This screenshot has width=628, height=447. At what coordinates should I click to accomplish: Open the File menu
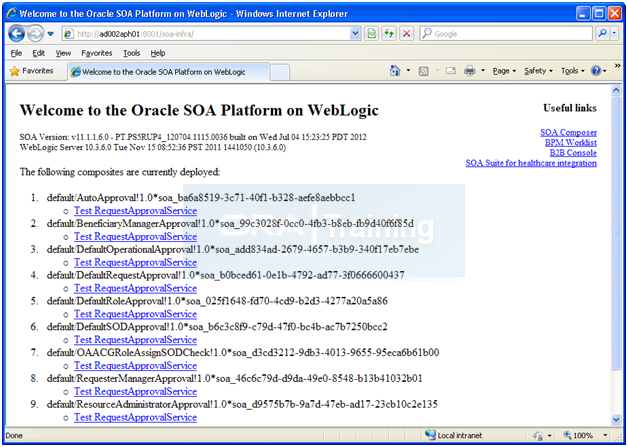(x=16, y=53)
